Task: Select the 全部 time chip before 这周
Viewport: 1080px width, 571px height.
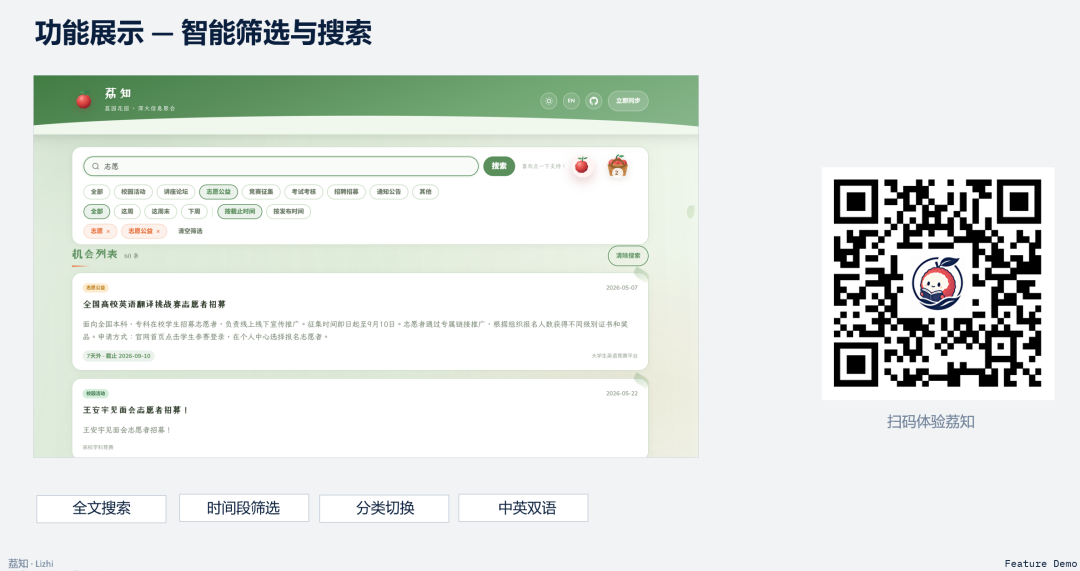Action: [x=97, y=211]
